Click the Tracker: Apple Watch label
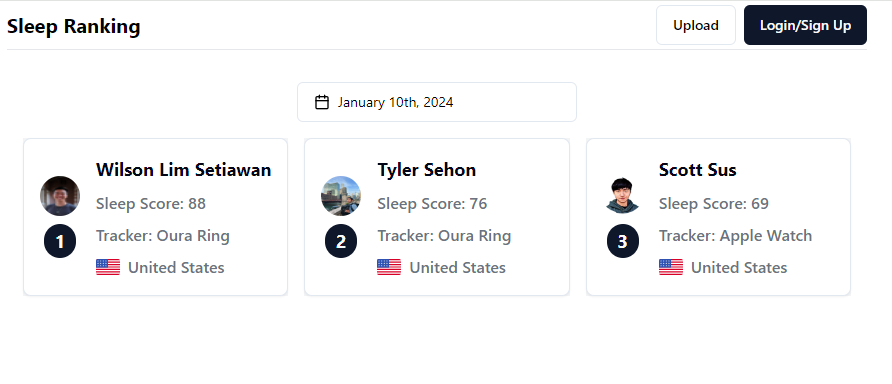The height and width of the screenshot is (384, 892). [736, 236]
